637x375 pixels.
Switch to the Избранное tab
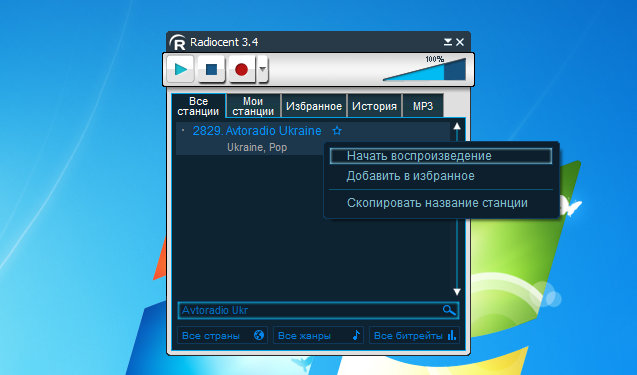(x=314, y=106)
